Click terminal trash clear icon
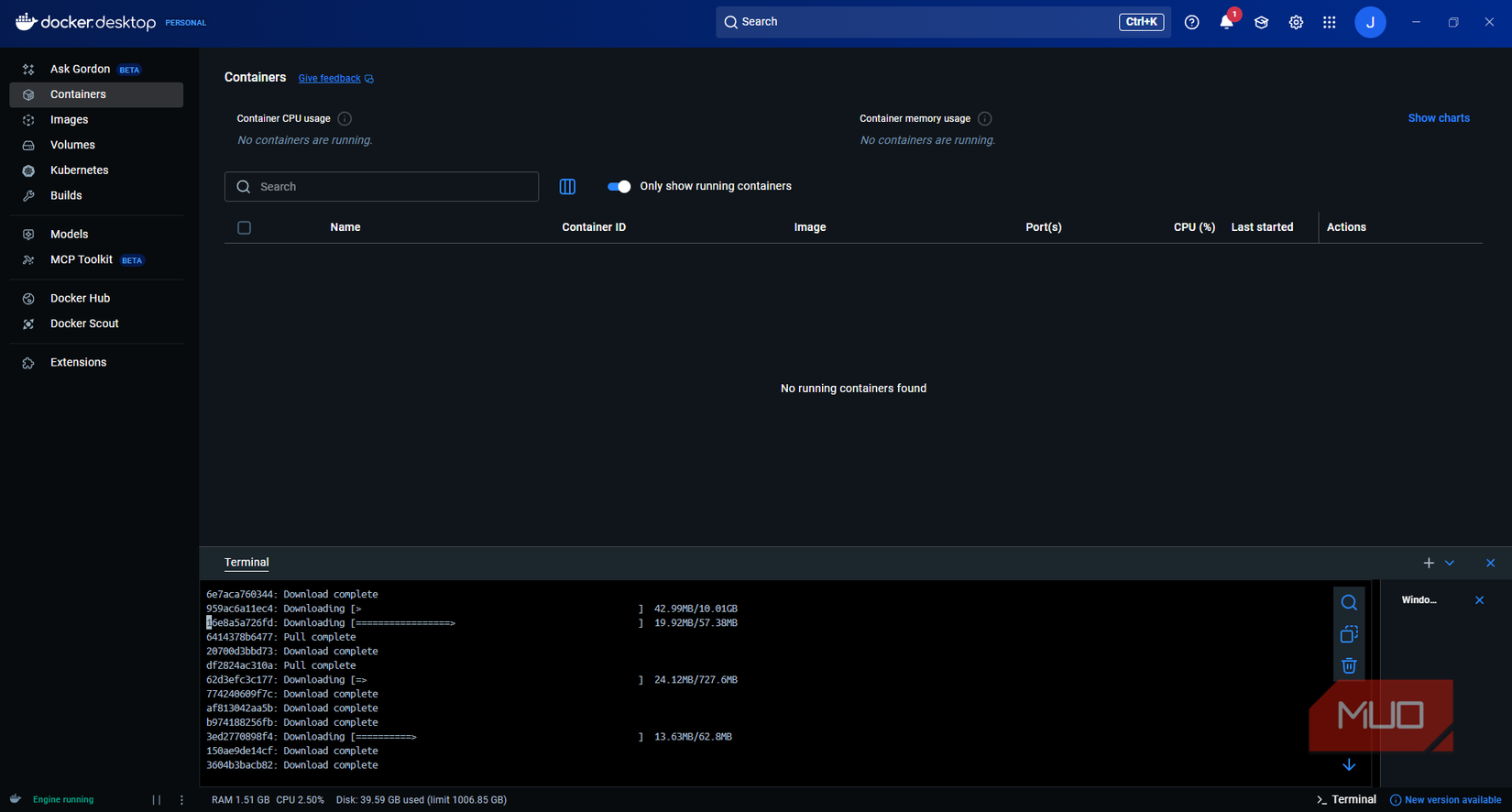Image resolution: width=1512 pixels, height=812 pixels. coord(1349,665)
